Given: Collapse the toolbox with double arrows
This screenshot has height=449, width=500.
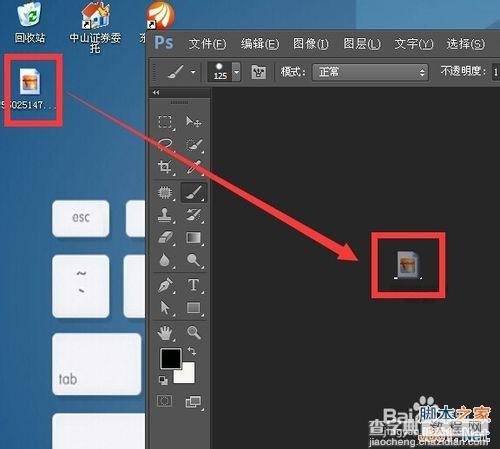Looking at the screenshot, I should click(156, 92).
